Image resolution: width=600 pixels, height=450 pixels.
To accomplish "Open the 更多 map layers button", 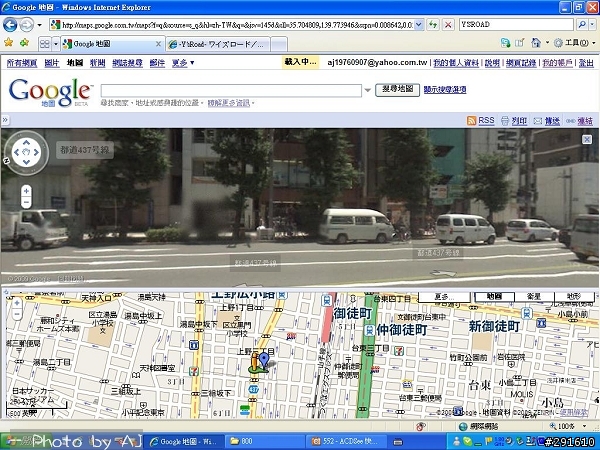I will [x=444, y=297].
